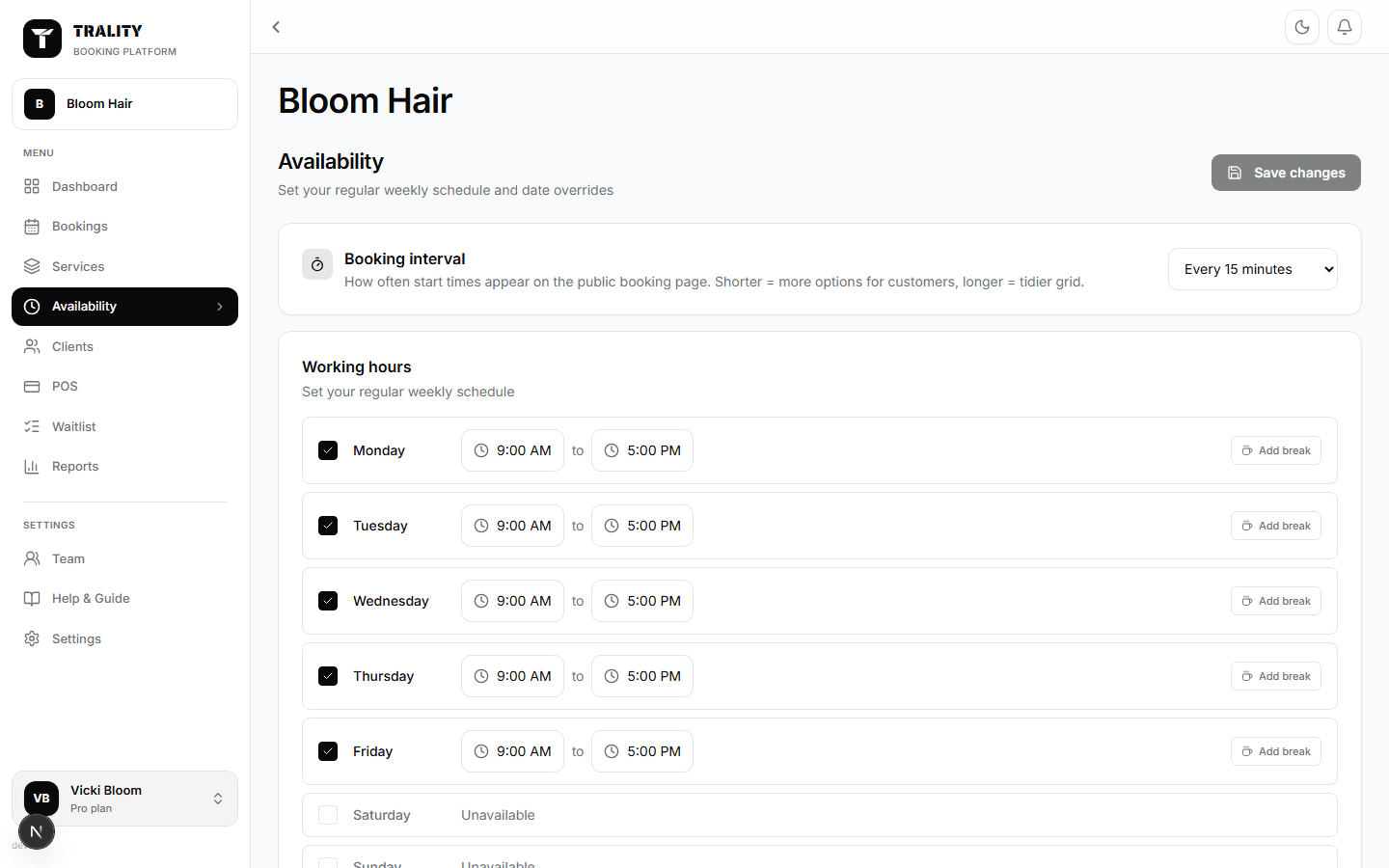Viewport: 1389px width, 868px height.
Task: Add a break to Wednesday
Action: point(1276,601)
